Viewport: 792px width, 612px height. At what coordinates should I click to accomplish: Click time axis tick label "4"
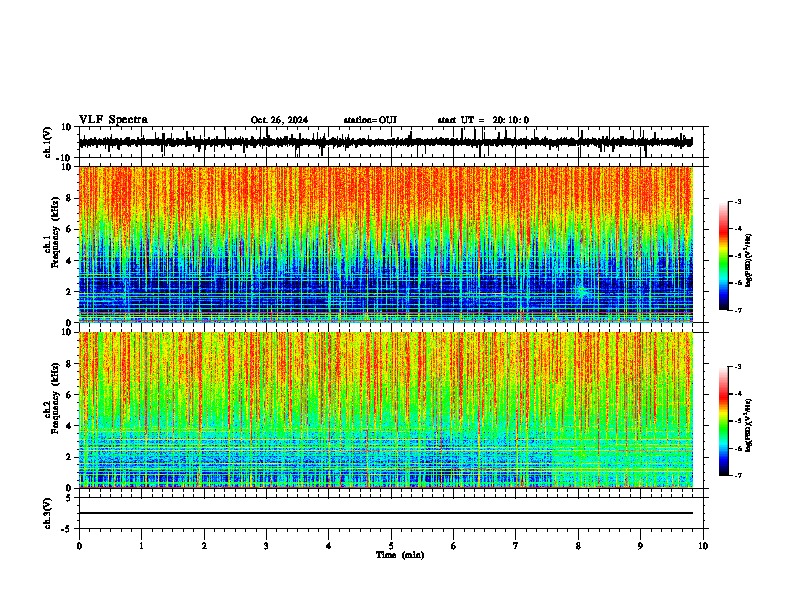329,546
